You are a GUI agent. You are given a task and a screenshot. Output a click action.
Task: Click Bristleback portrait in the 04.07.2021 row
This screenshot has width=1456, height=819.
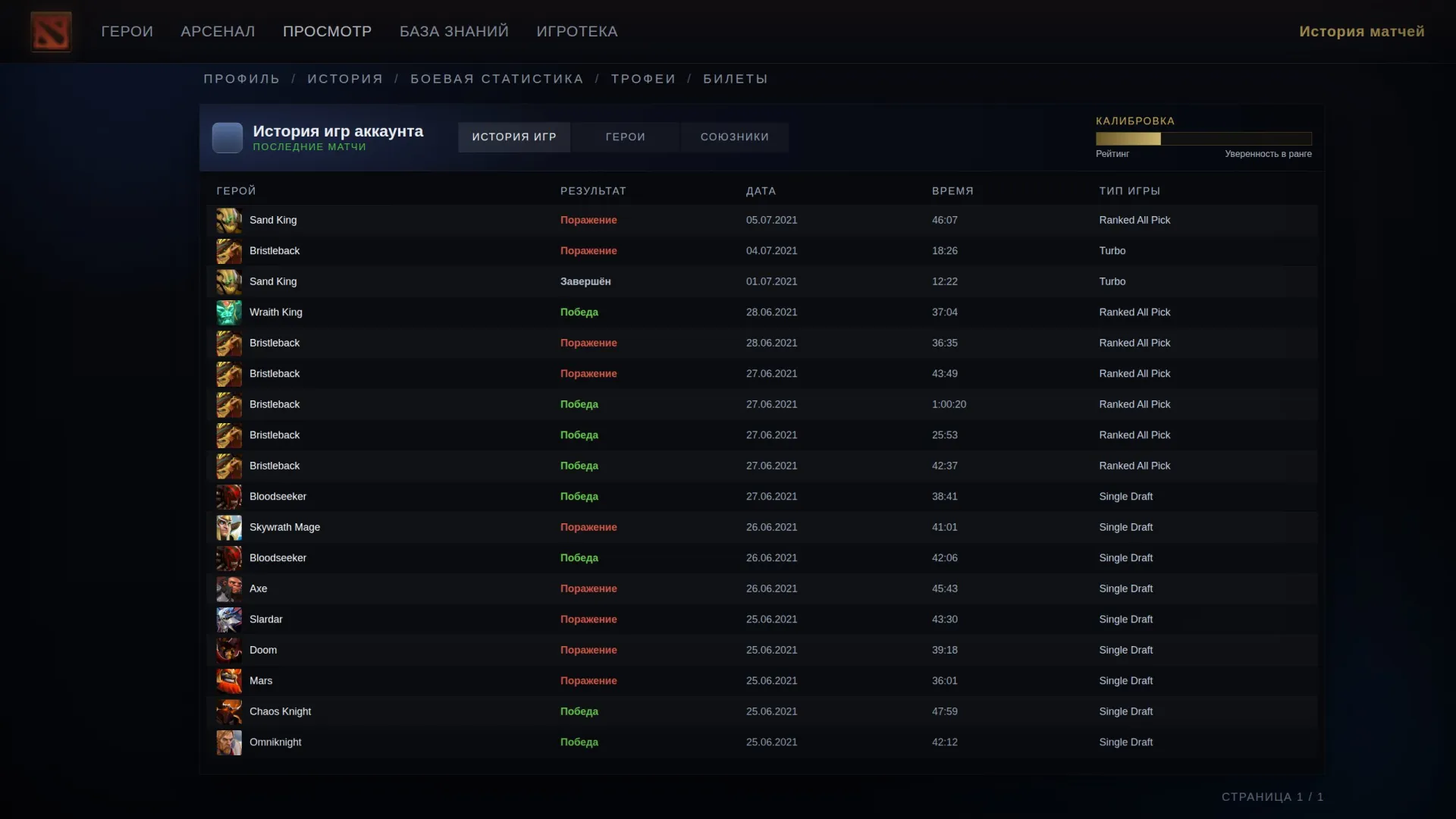229,251
